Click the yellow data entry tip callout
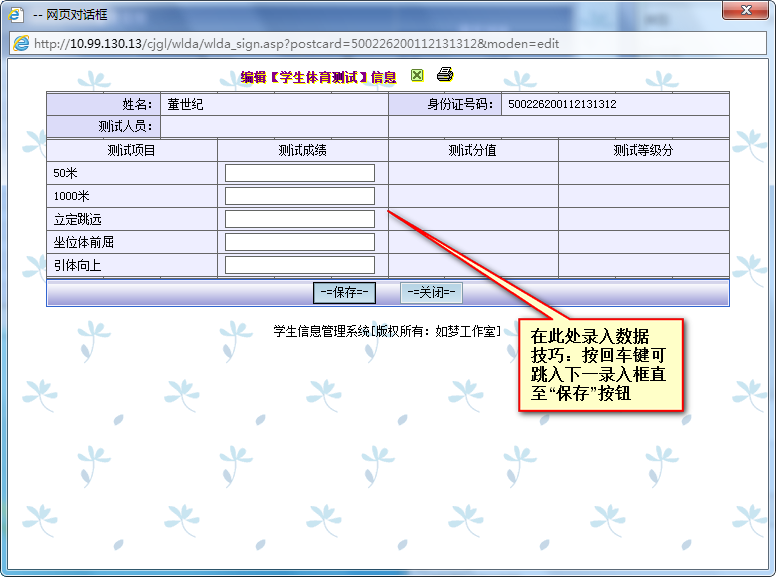 [600, 364]
